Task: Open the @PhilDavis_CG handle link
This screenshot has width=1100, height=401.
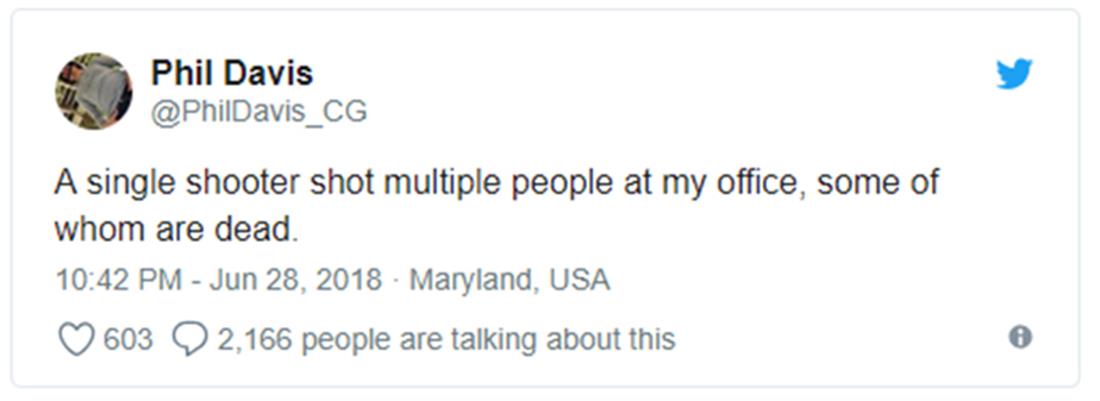Action: coord(259,111)
